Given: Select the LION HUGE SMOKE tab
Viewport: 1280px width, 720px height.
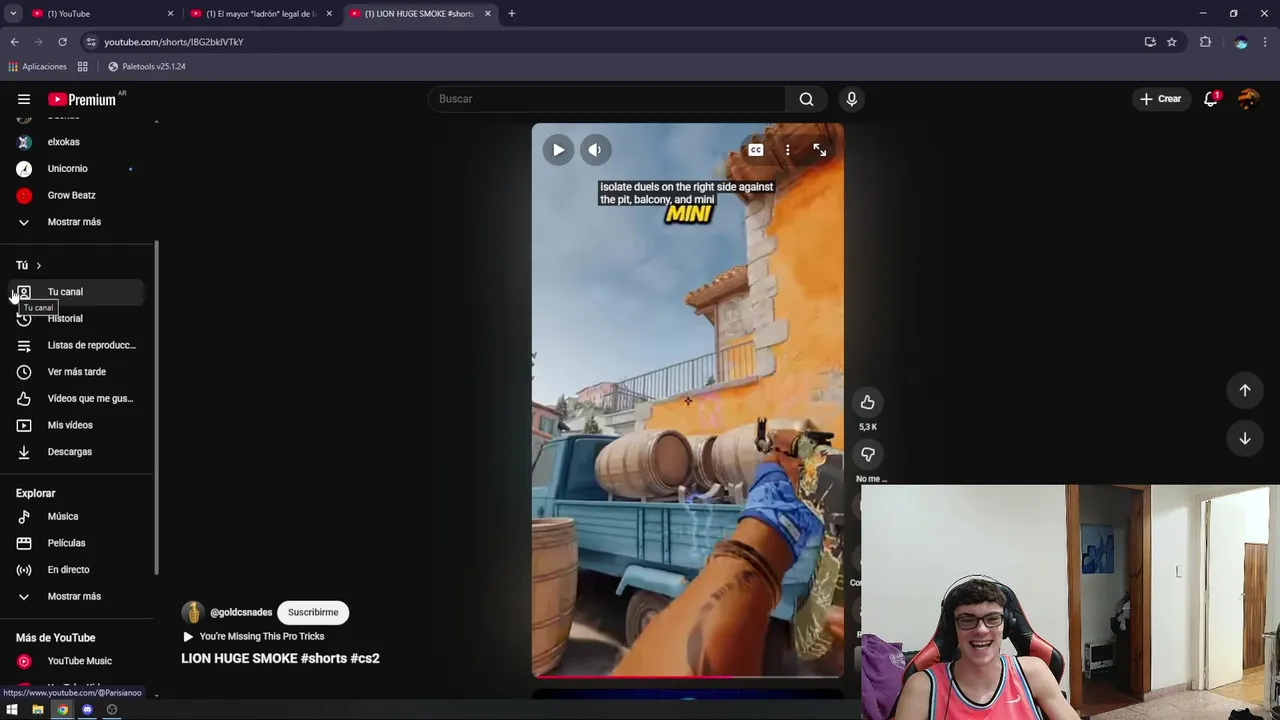Looking at the screenshot, I should tap(419, 14).
